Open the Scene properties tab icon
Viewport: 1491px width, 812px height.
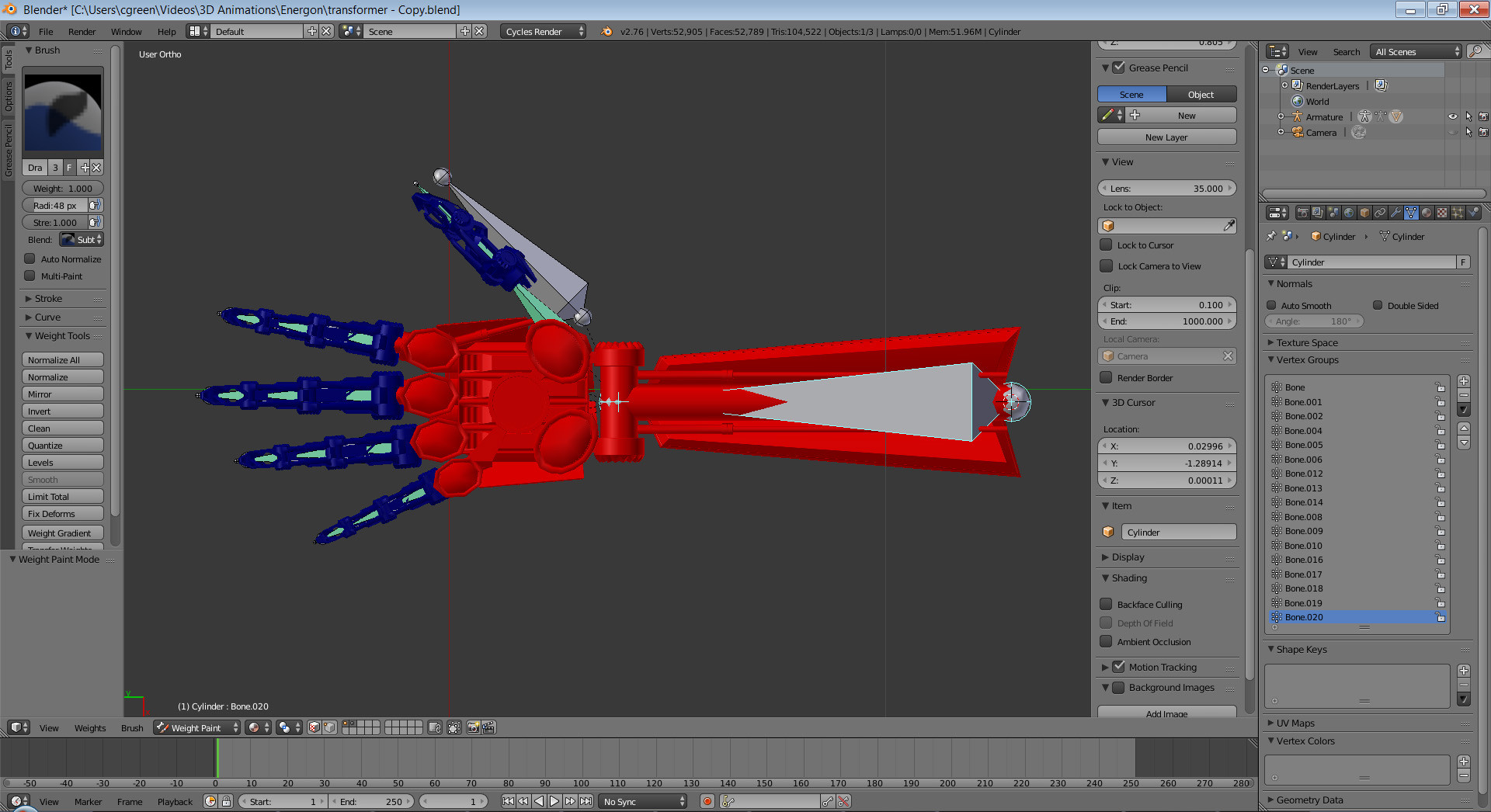pyautogui.click(x=1333, y=213)
